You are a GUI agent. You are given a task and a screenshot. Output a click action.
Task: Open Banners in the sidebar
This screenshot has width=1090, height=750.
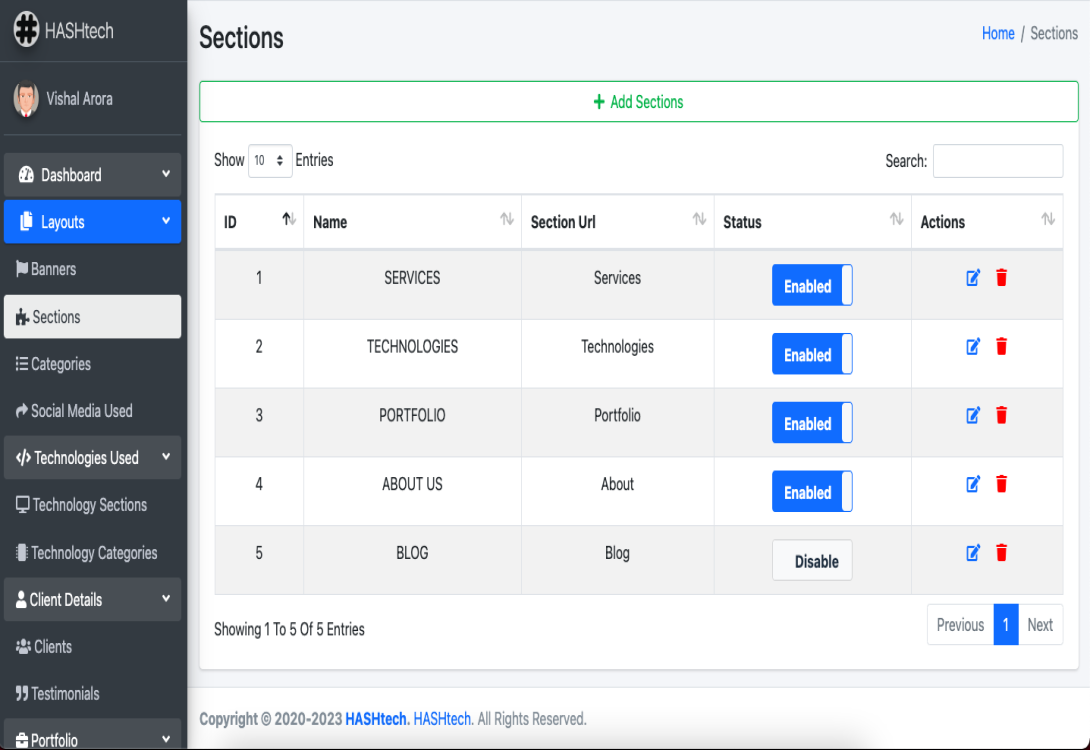pyautogui.click(x=54, y=269)
